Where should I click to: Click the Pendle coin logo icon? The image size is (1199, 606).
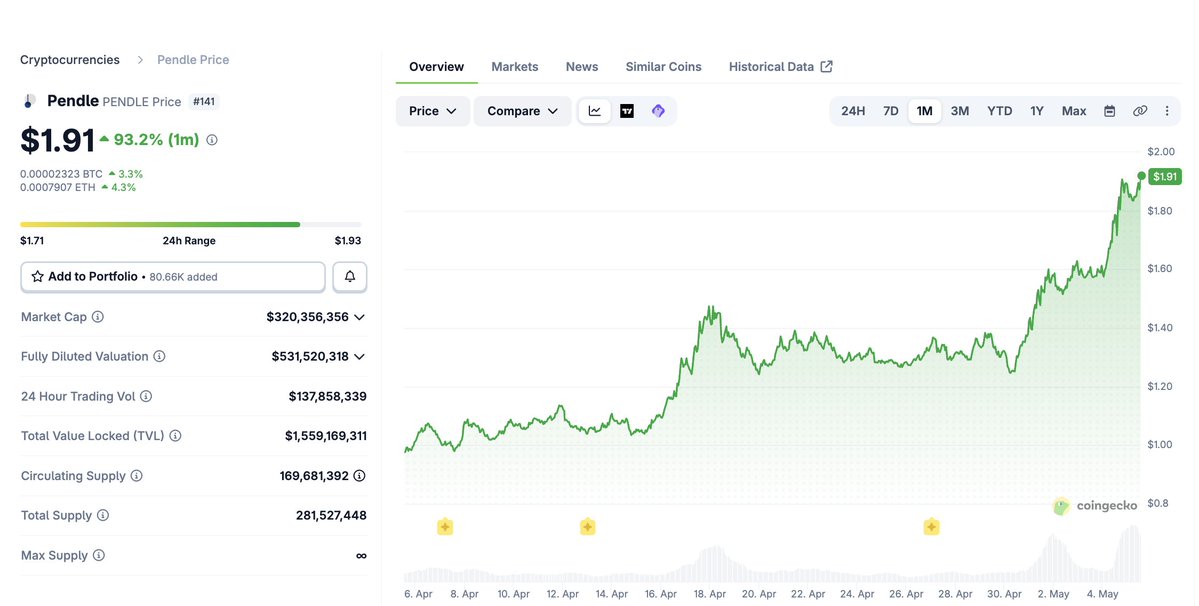30,101
